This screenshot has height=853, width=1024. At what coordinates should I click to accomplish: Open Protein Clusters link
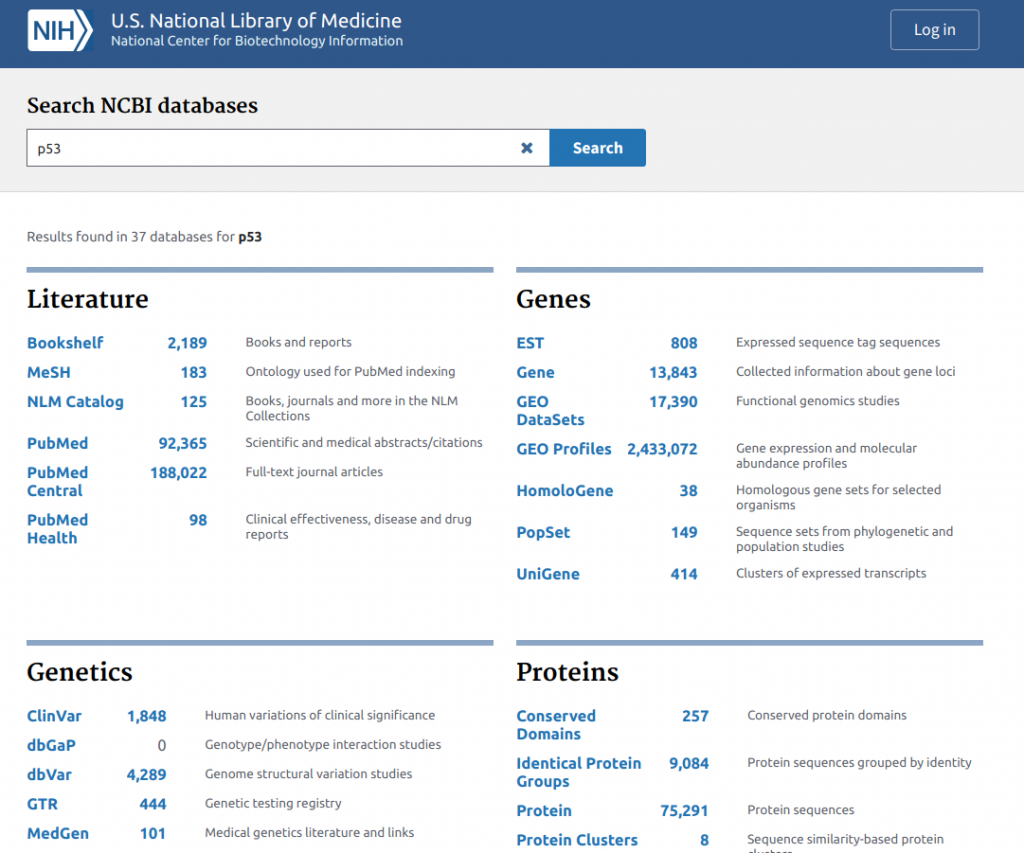pyautogui.click(x=577, y=840)
